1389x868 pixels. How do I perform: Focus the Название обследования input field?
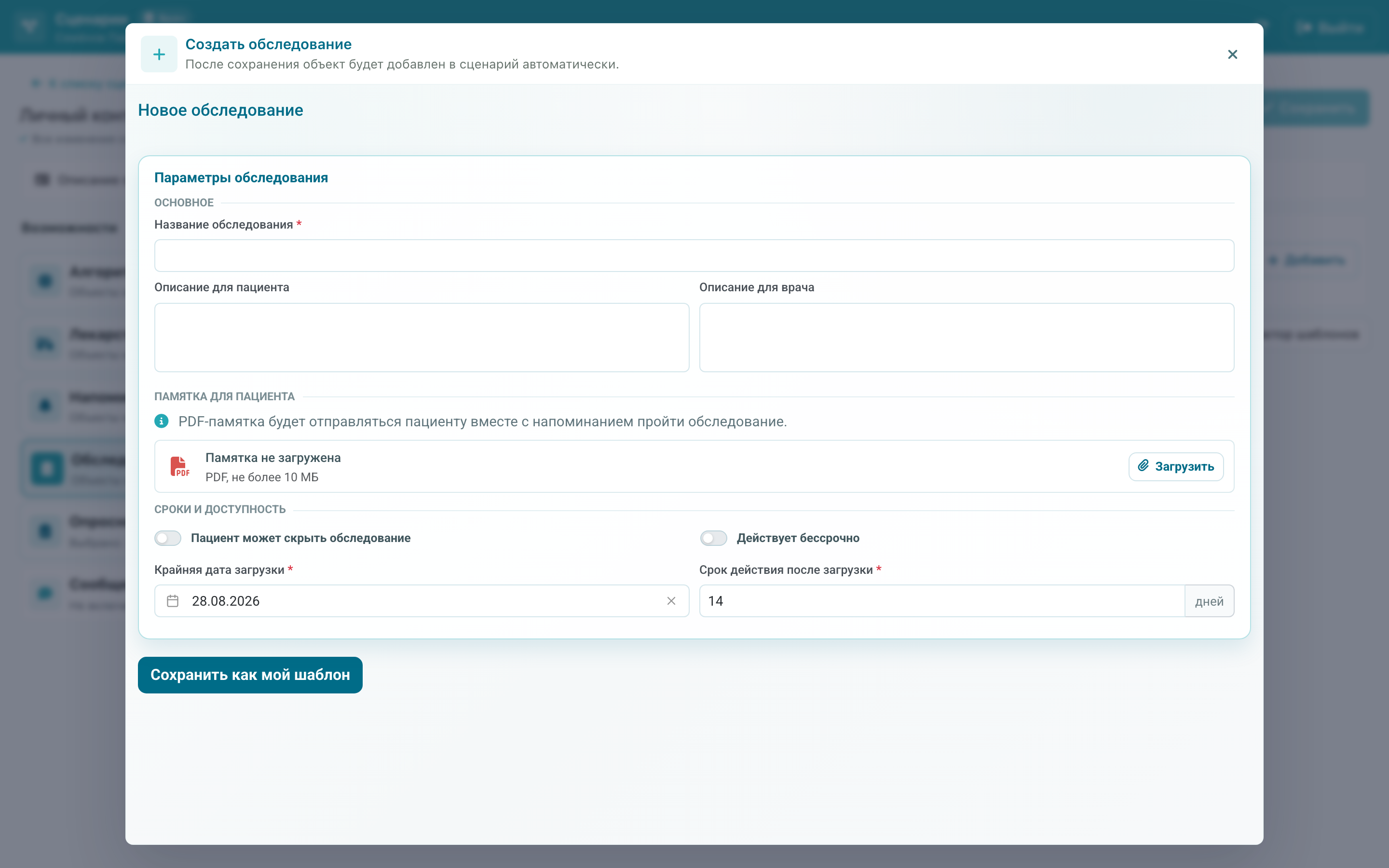click(x=694, y=256)
